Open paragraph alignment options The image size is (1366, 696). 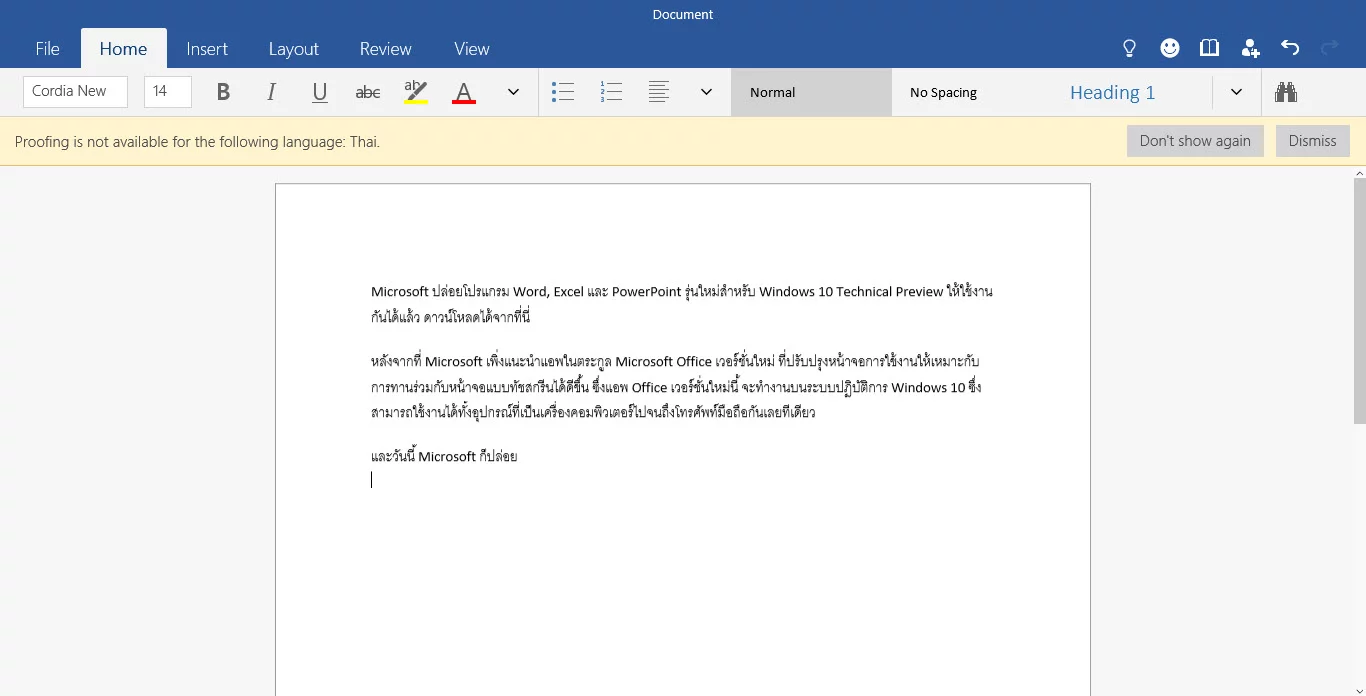coord(659,92)
